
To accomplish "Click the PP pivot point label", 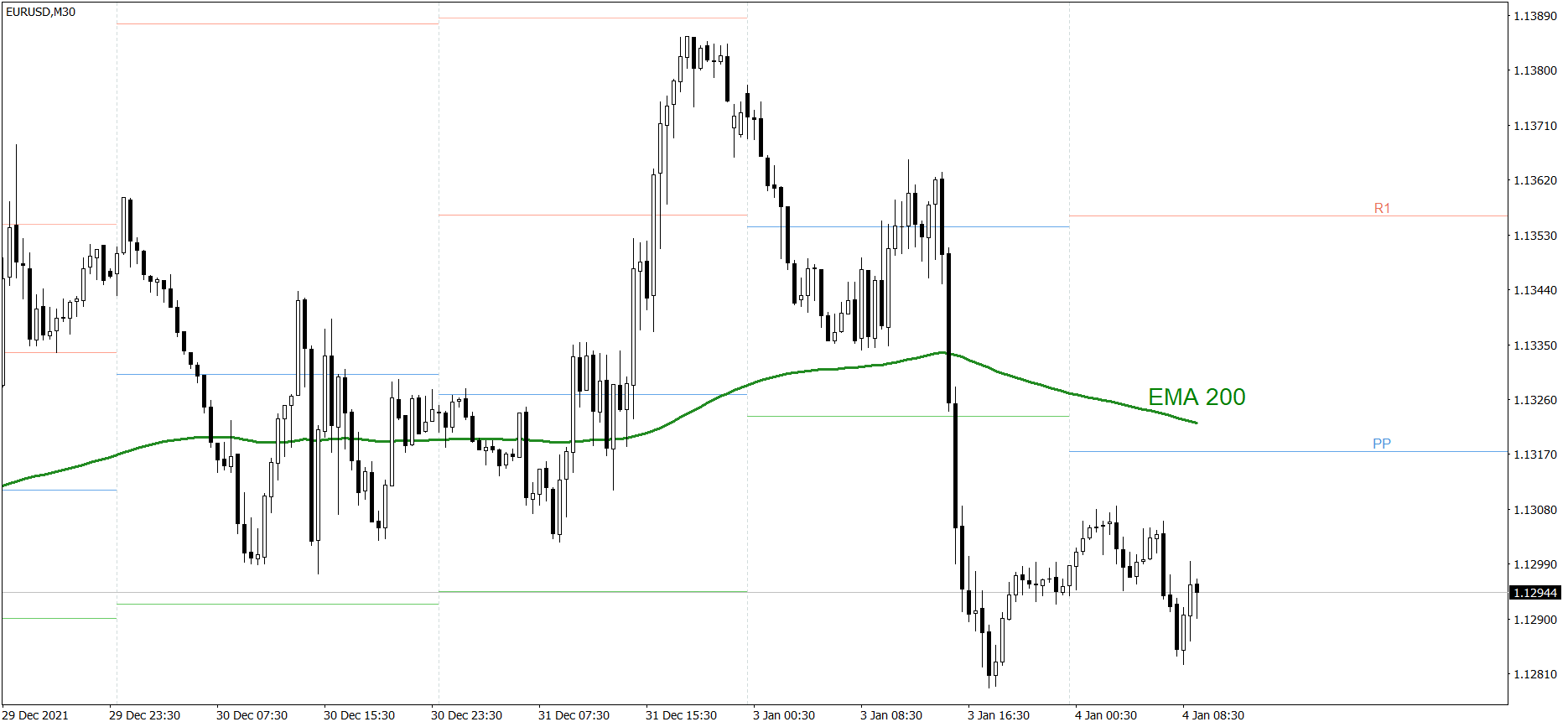I will (x=1382, y=444).
